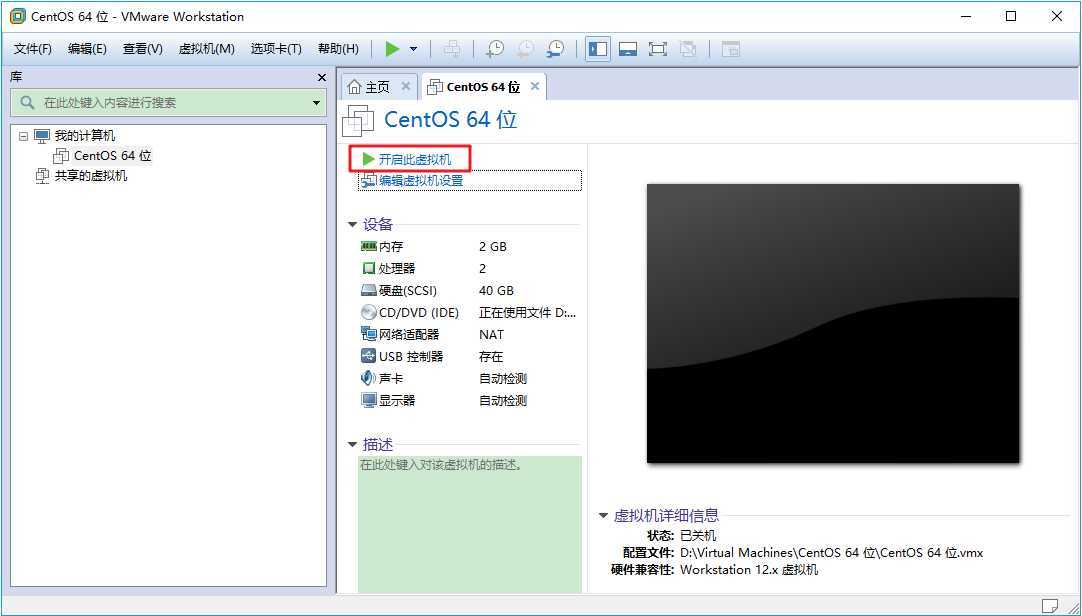The image size is (1082, 616).
Task: Click the Unity mode toolbar icon
Action: (x=688, y=49)
